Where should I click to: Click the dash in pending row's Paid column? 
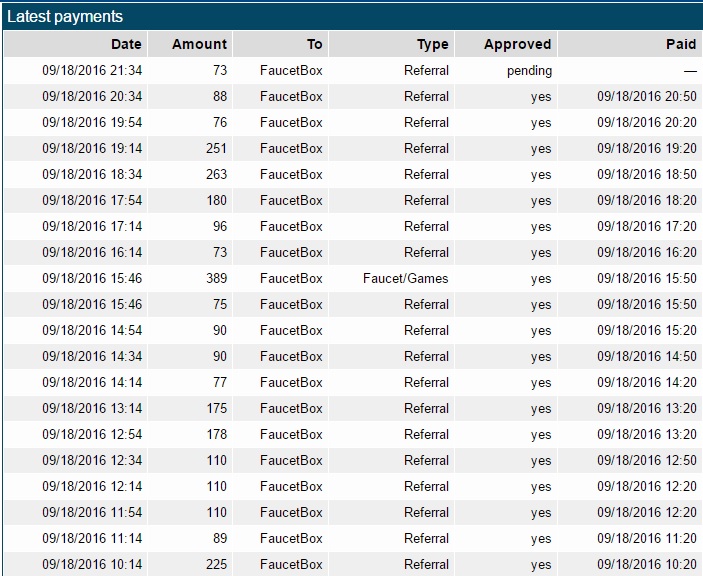[x=690, y=71]
